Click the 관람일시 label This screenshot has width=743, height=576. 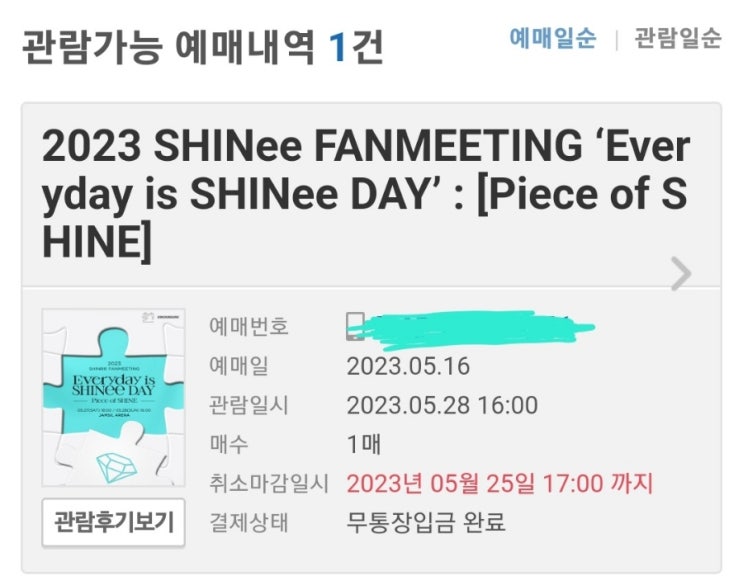point(249,405)
